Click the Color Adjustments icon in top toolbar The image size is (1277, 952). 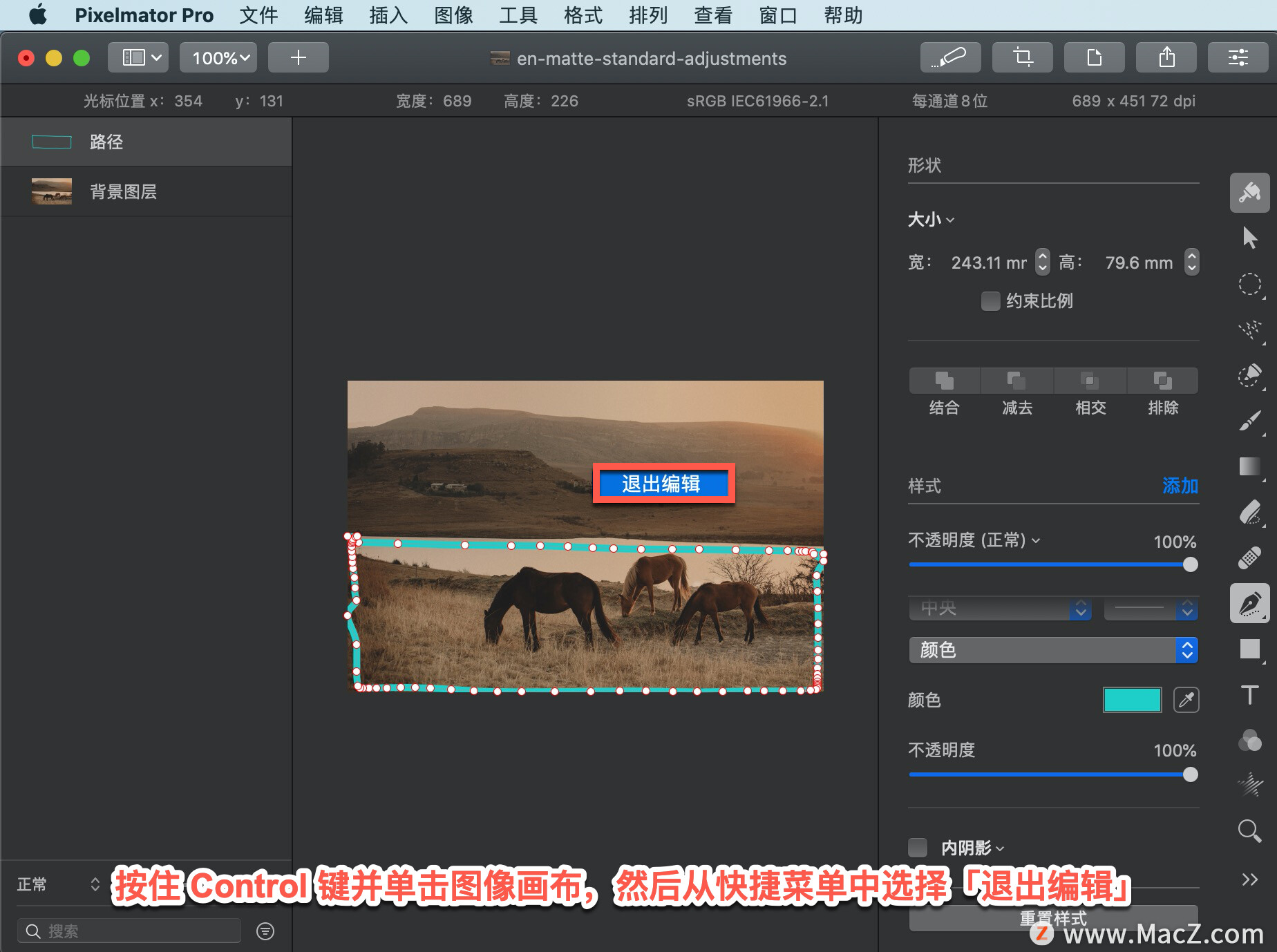[x=1238, y=57]
